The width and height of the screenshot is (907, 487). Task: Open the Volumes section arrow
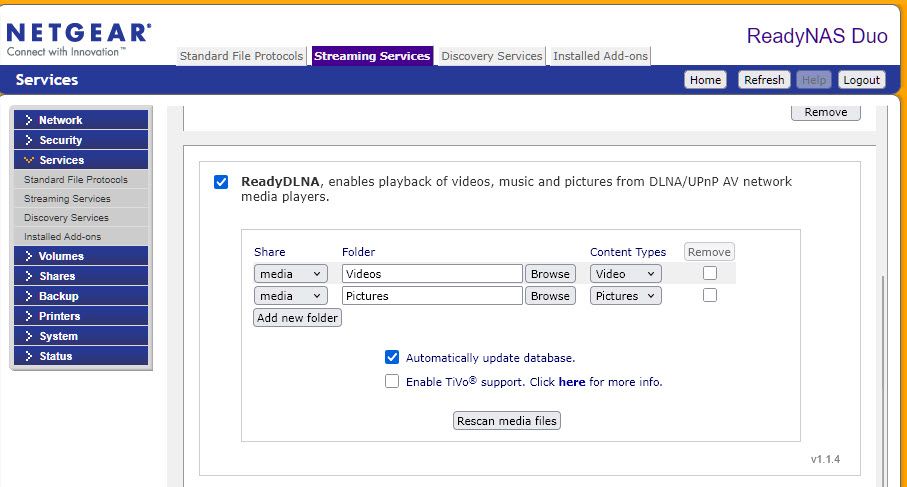coord(29,256)
